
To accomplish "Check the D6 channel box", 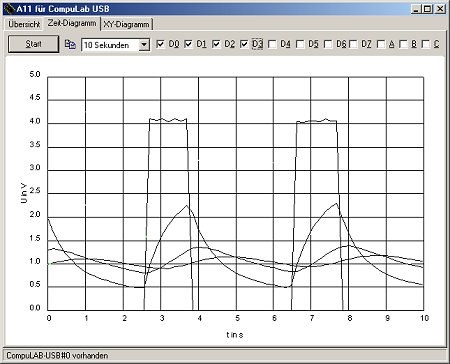I will pyautogui.click(x=328, y=44).
